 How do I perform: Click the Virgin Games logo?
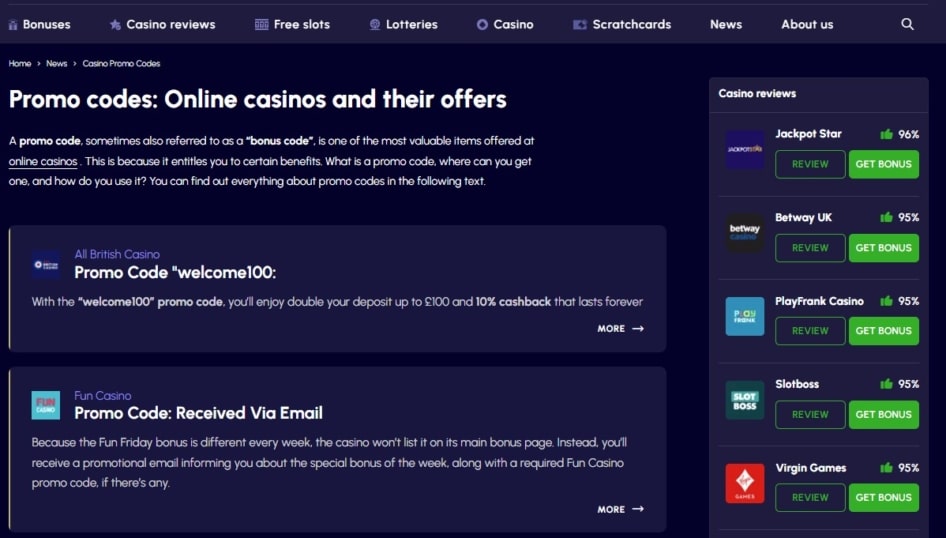pyautogui.click(x=745, y=483)
